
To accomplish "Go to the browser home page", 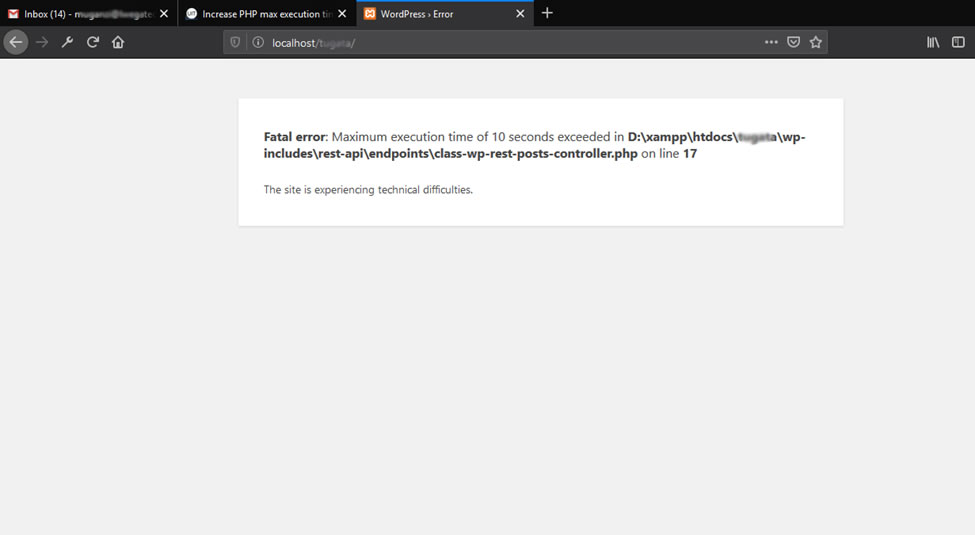I will pyautogui.click(x=118, y=42).
